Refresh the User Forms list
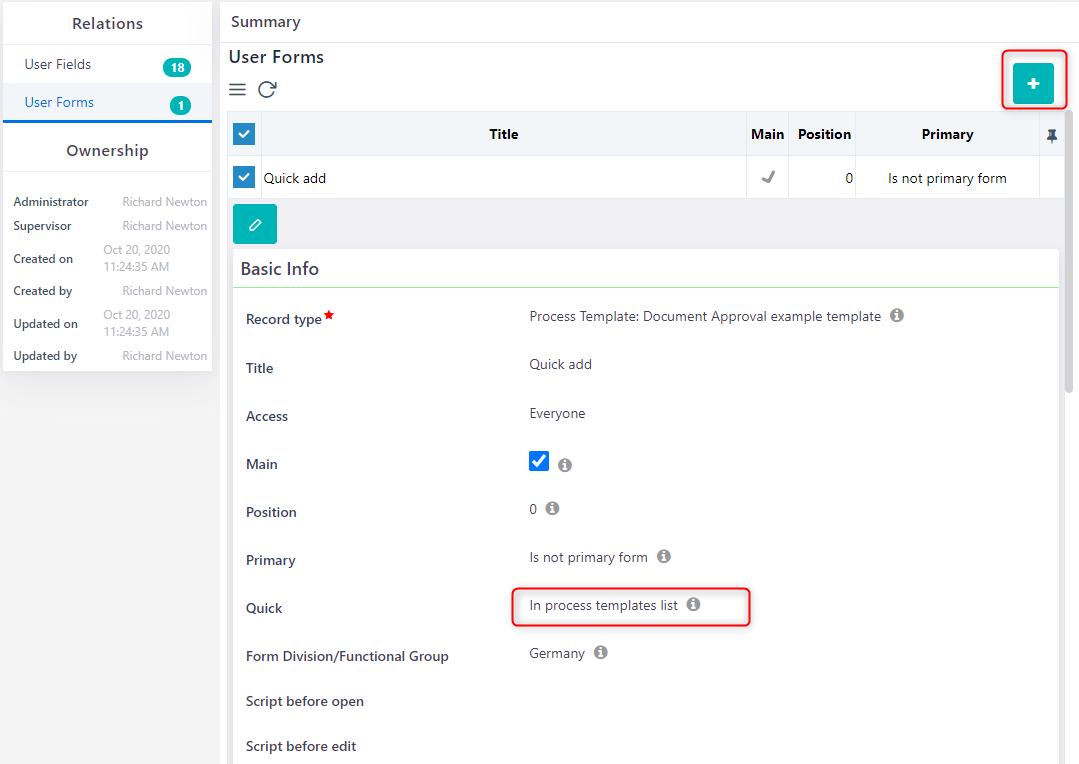 click(267, 90)
